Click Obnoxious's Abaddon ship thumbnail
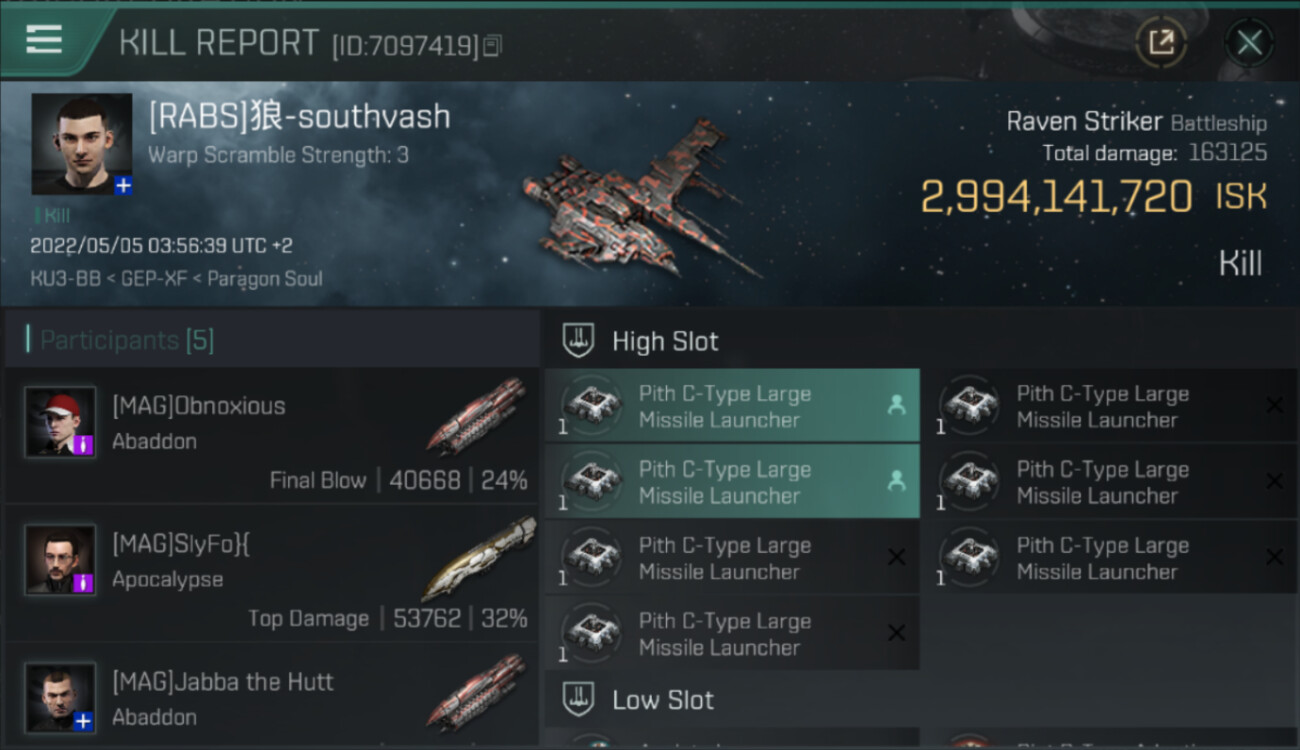Image resolution: width=1300 pixels, height=750 pixels. 477,415
